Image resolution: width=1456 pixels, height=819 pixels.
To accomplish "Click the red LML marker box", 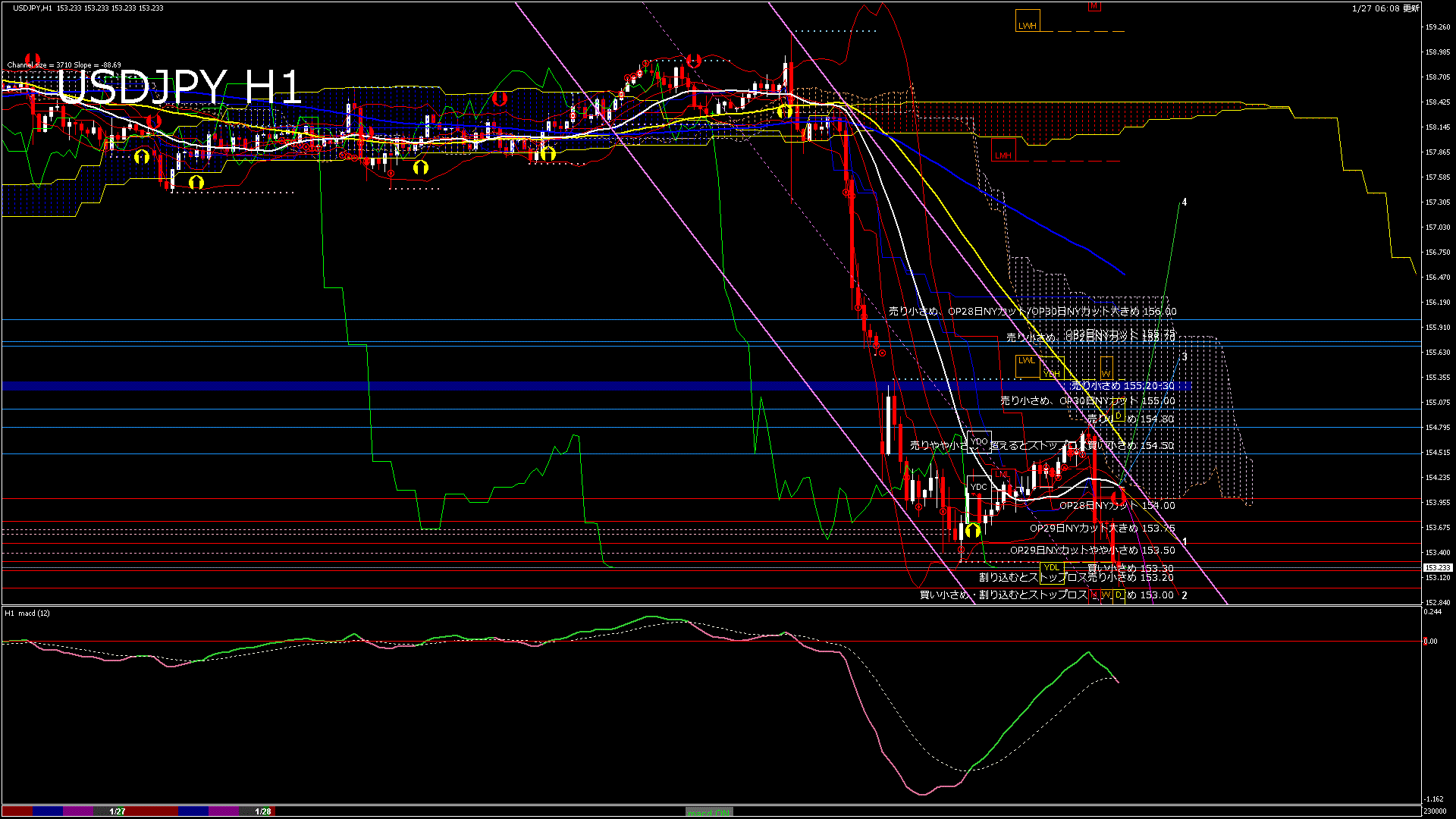I will (x=1003, y=475).
